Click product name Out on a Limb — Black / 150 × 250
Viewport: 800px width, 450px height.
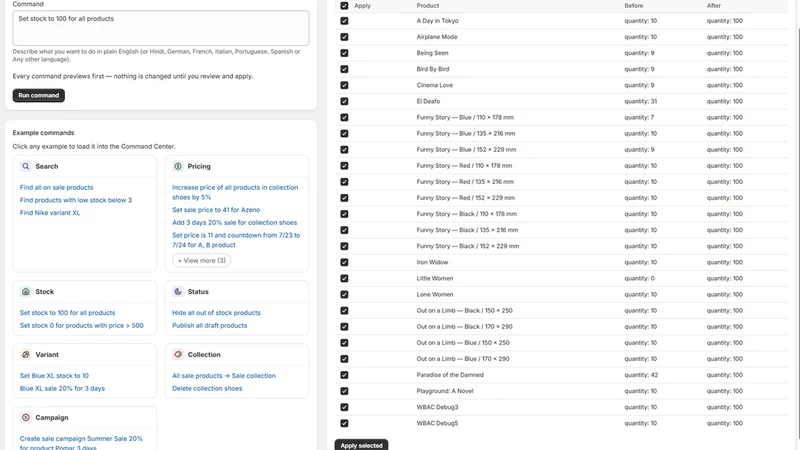[464, 311]
